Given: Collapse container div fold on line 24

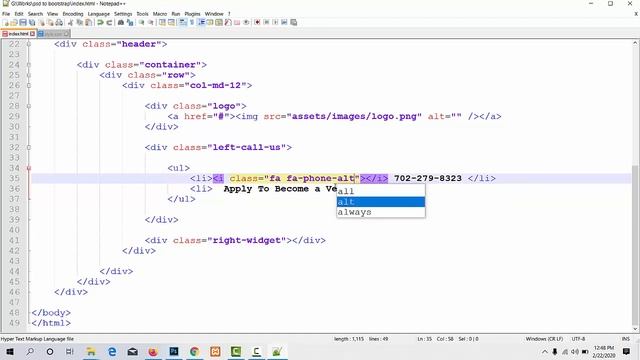Looking at the screenshot, I should coord(29,65).
